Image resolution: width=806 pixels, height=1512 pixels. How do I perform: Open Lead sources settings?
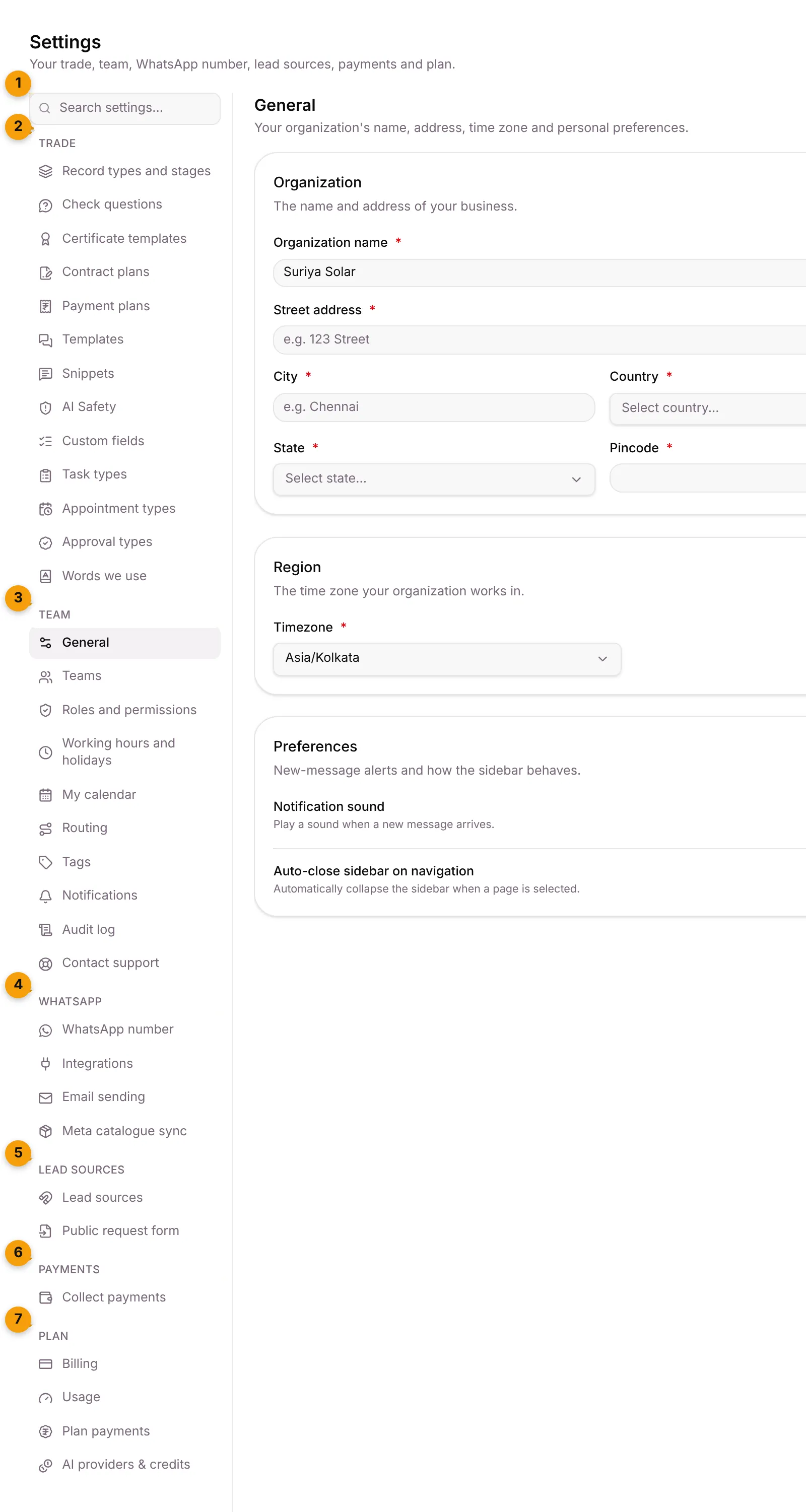click(x=125, y=1198)
